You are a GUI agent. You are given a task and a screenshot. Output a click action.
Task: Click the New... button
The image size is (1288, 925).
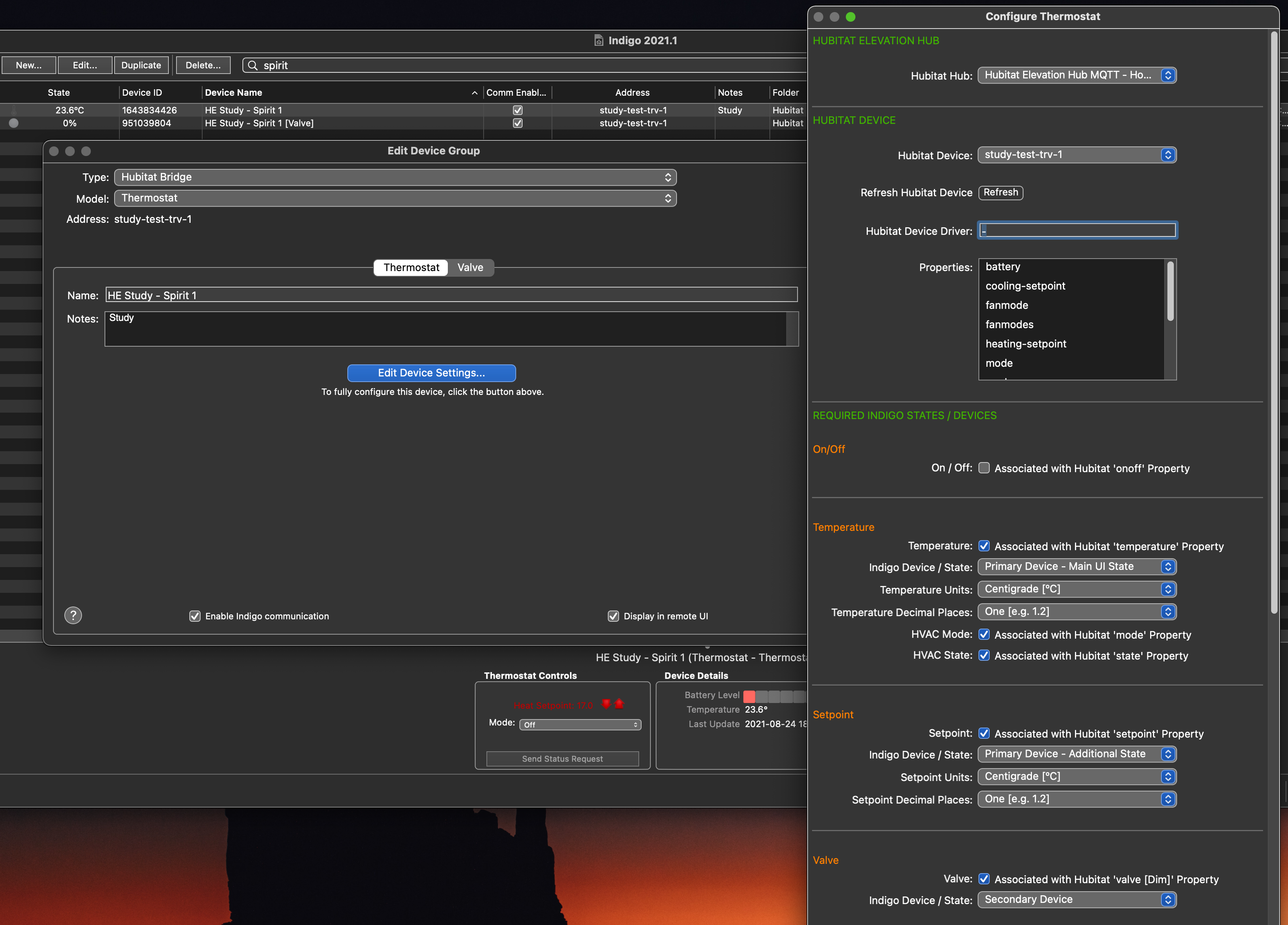click(29, 65)
